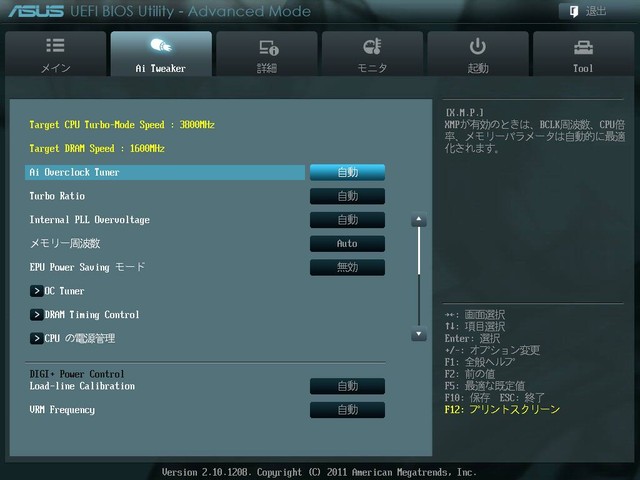Click Target CPU Turbo-Mode Speed text
This screenshot has width=640, height=480.
pos(122,124)
